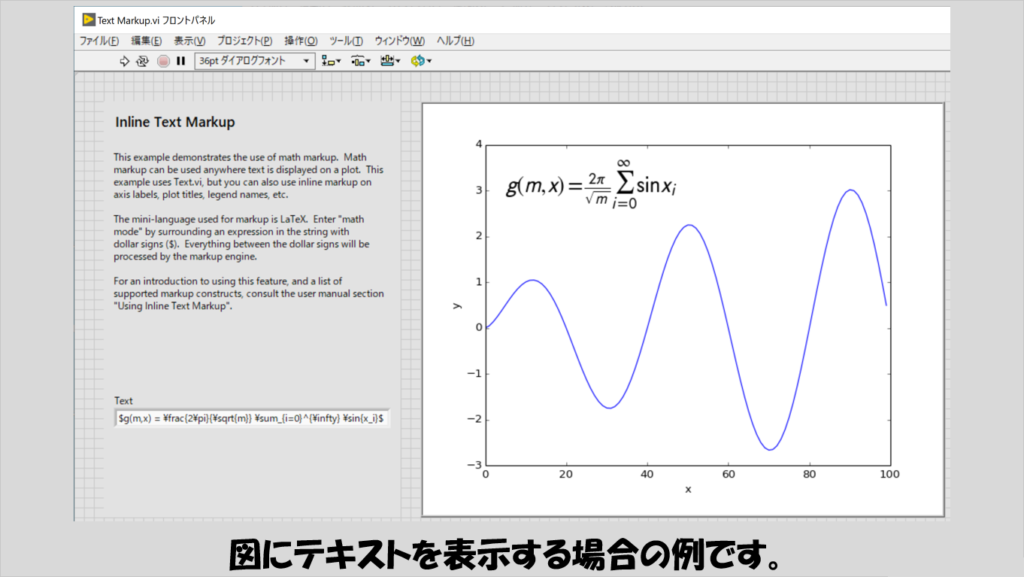Screen dimensions: 1024x577
Task: Click the Run Continuously icon
Action: tap(143, 61)
